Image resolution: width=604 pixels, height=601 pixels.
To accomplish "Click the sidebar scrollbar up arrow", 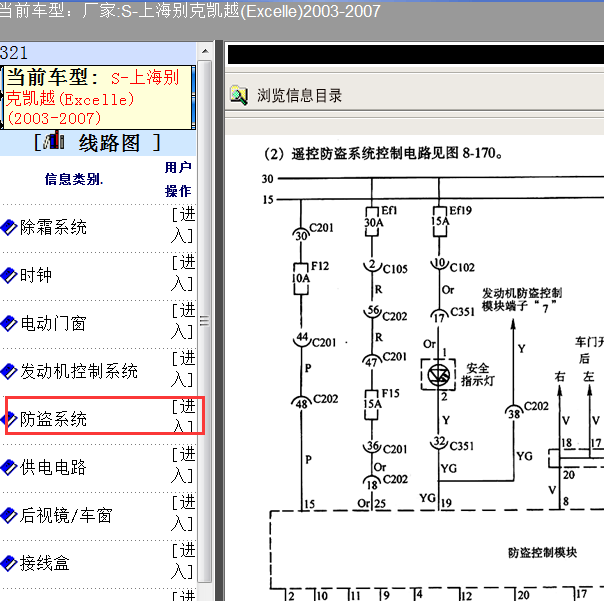I will pyautogui.click(x=205, y=51).
